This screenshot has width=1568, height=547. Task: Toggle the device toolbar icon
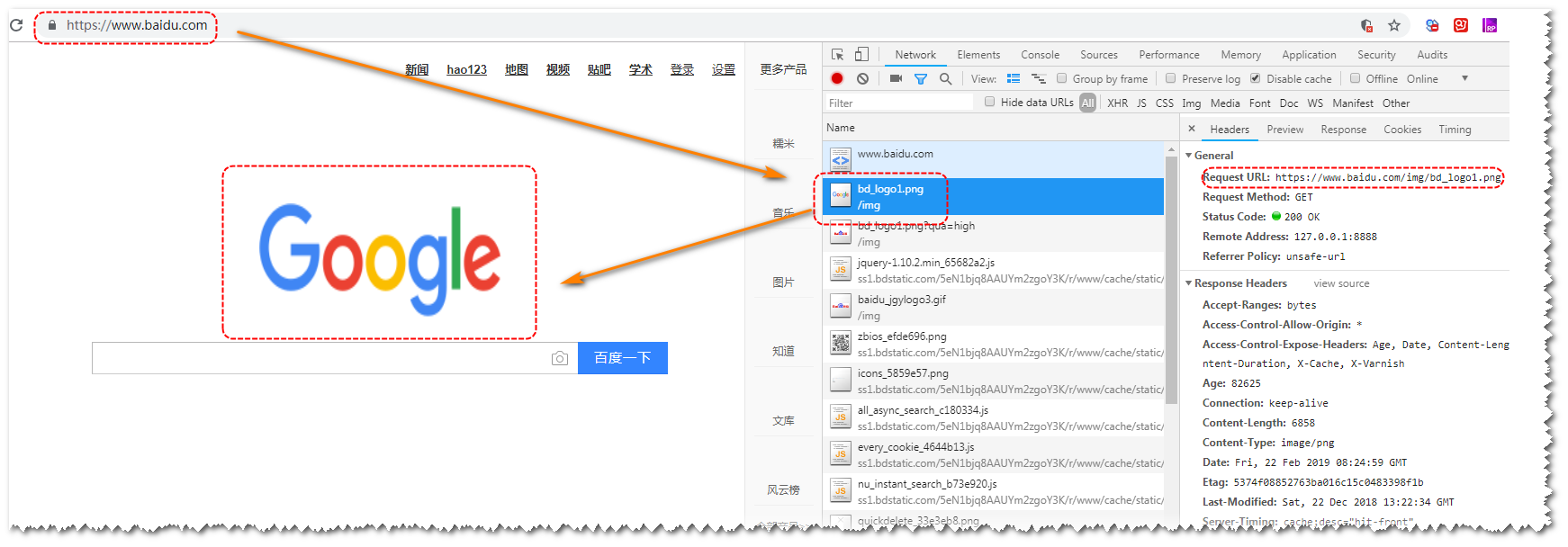click(x=861, y=55)
